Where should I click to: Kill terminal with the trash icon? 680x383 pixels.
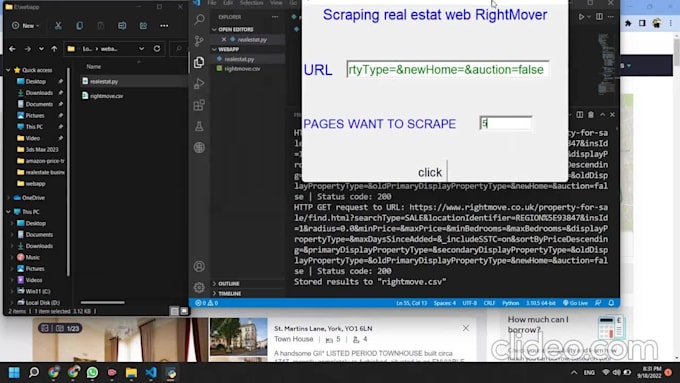[x=591, y=115]
